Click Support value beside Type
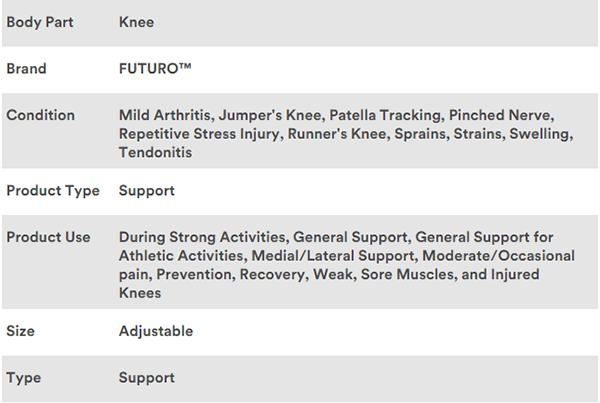Viewport: 600px width, 403px height. 146,378
